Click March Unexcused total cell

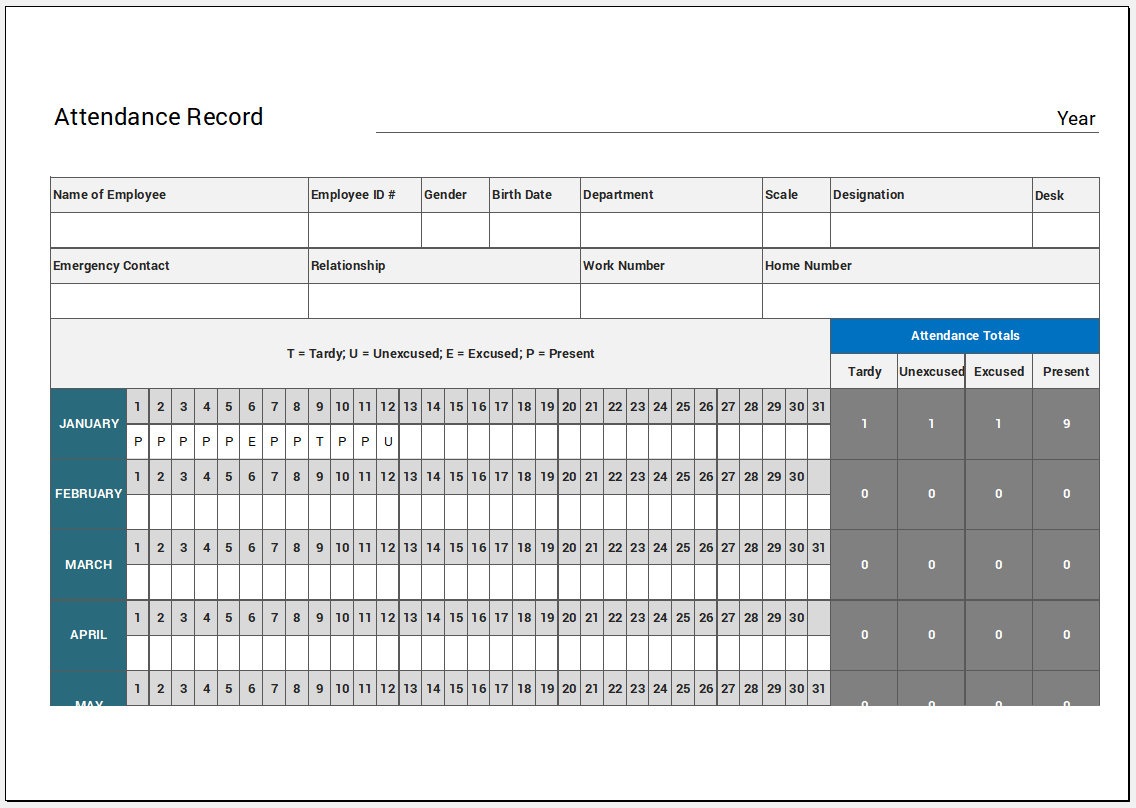click(x=932, y=565)
